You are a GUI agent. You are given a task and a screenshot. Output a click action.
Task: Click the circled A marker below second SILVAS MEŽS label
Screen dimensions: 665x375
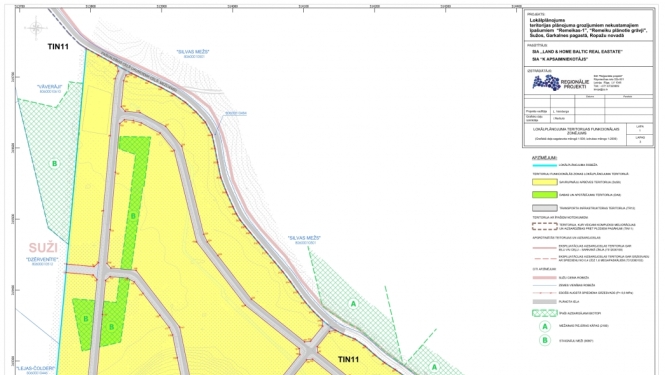point(353,304)
